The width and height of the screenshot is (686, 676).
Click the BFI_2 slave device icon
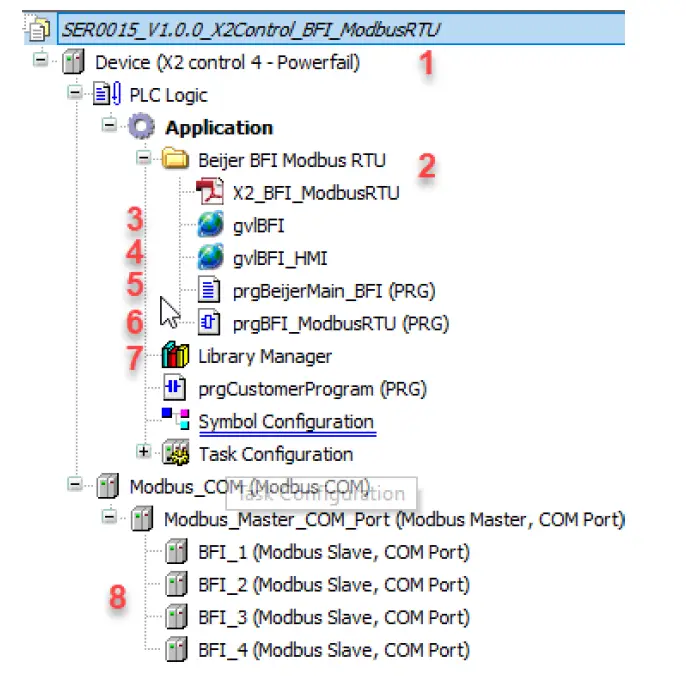176,584
